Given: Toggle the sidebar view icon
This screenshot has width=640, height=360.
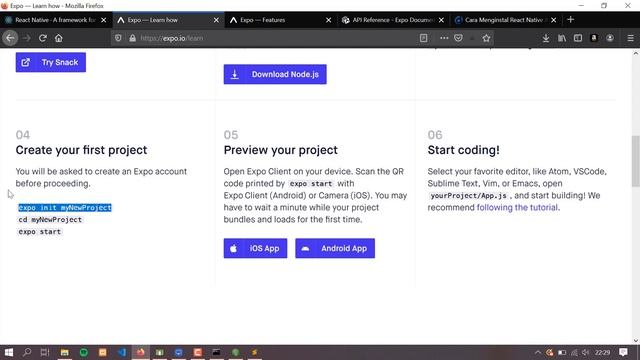Looking at the screenshot, I should click(x=578, y=38).
